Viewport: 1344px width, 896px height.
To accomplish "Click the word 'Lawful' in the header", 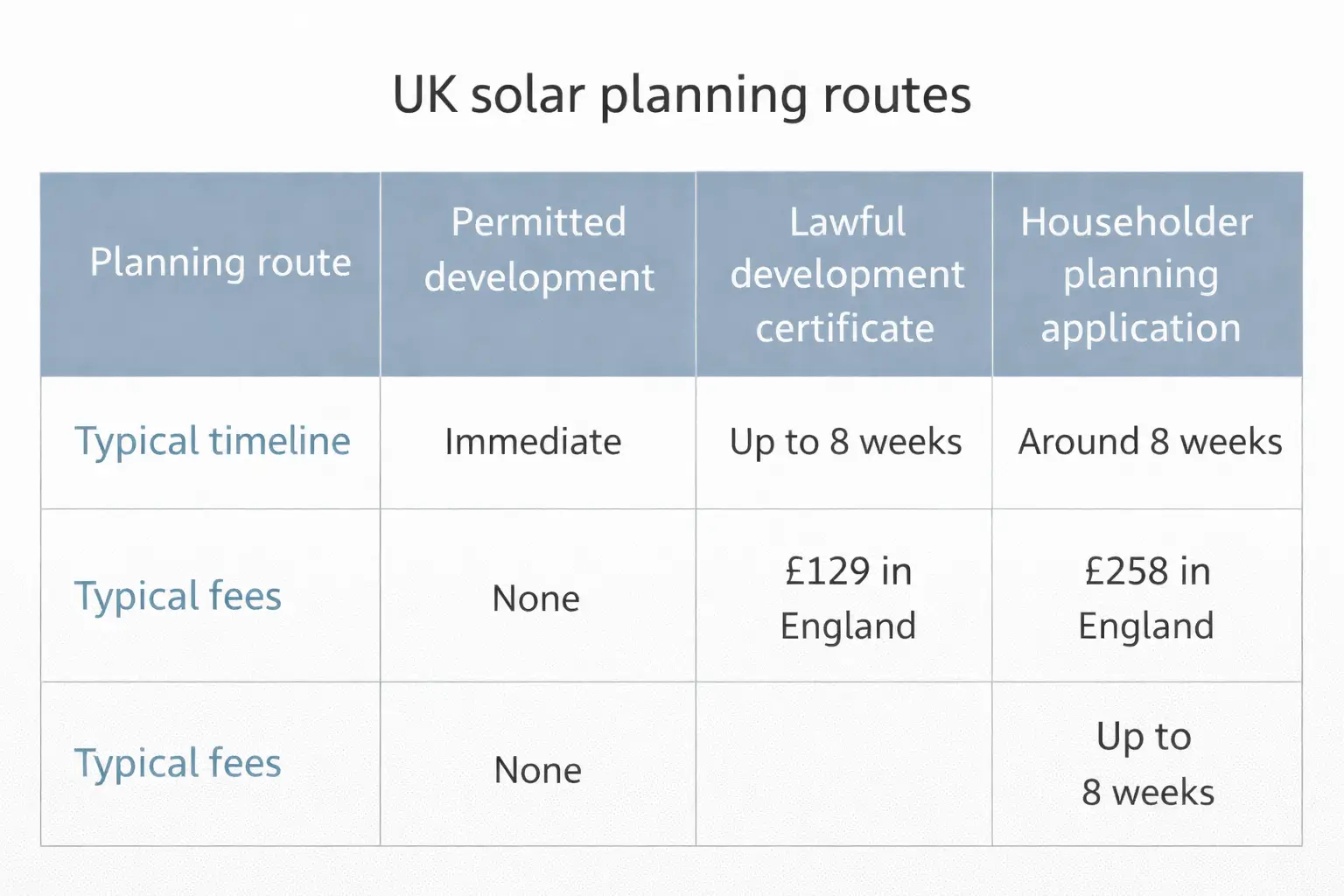I will (x=847, y=222).
